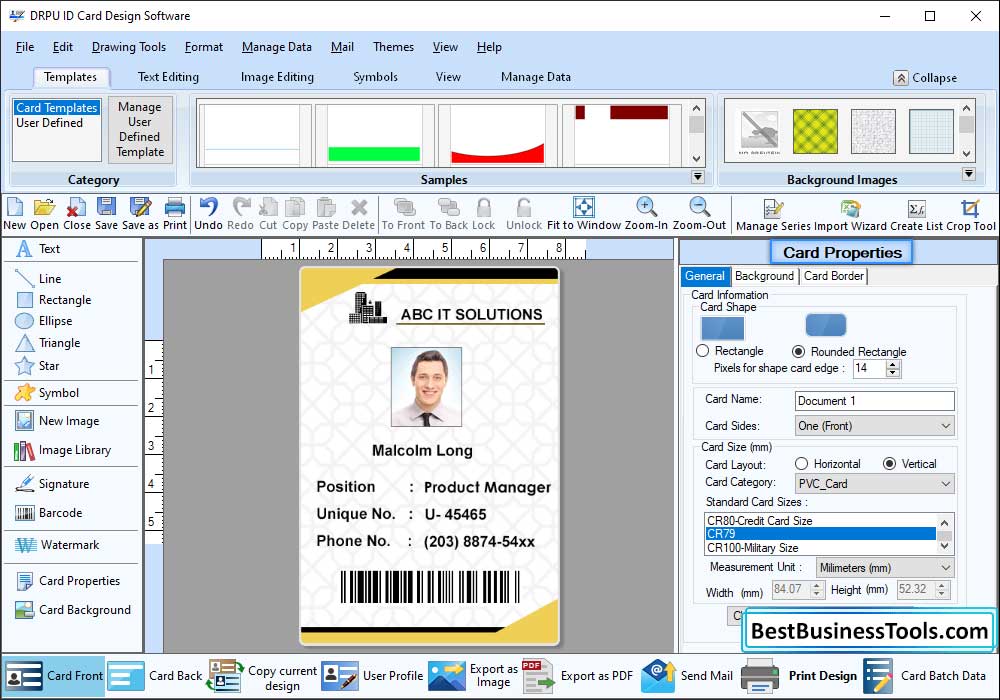Open a file with the Open icon
1000x700 pixels.
44,214
